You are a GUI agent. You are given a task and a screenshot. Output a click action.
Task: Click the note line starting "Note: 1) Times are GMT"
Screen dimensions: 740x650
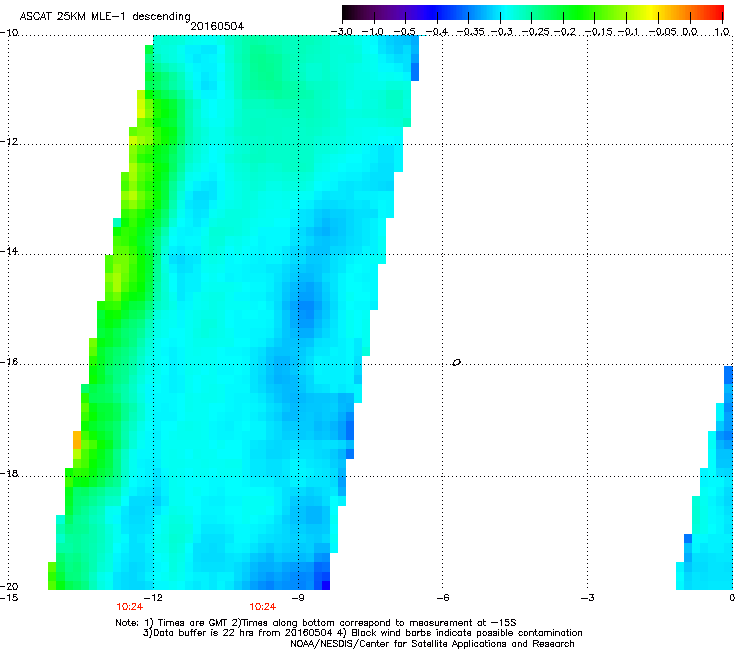[x=316, y=623]
